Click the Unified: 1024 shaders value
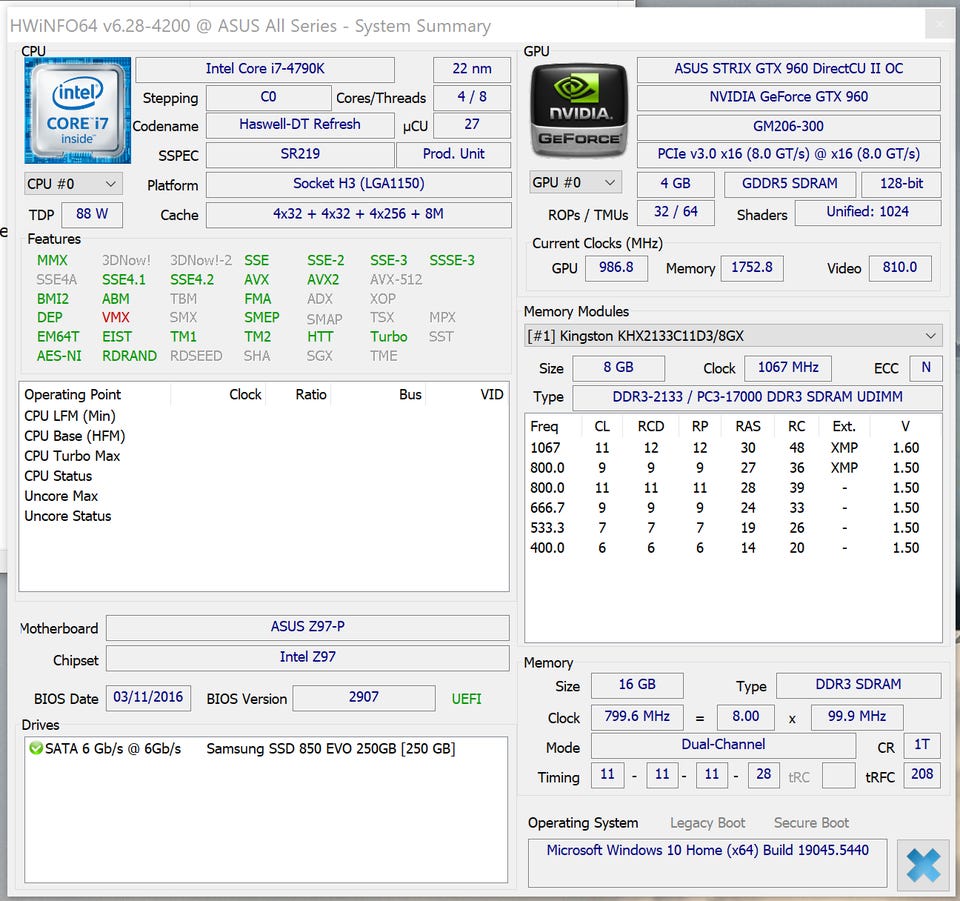960x901 pixels. 868,212
